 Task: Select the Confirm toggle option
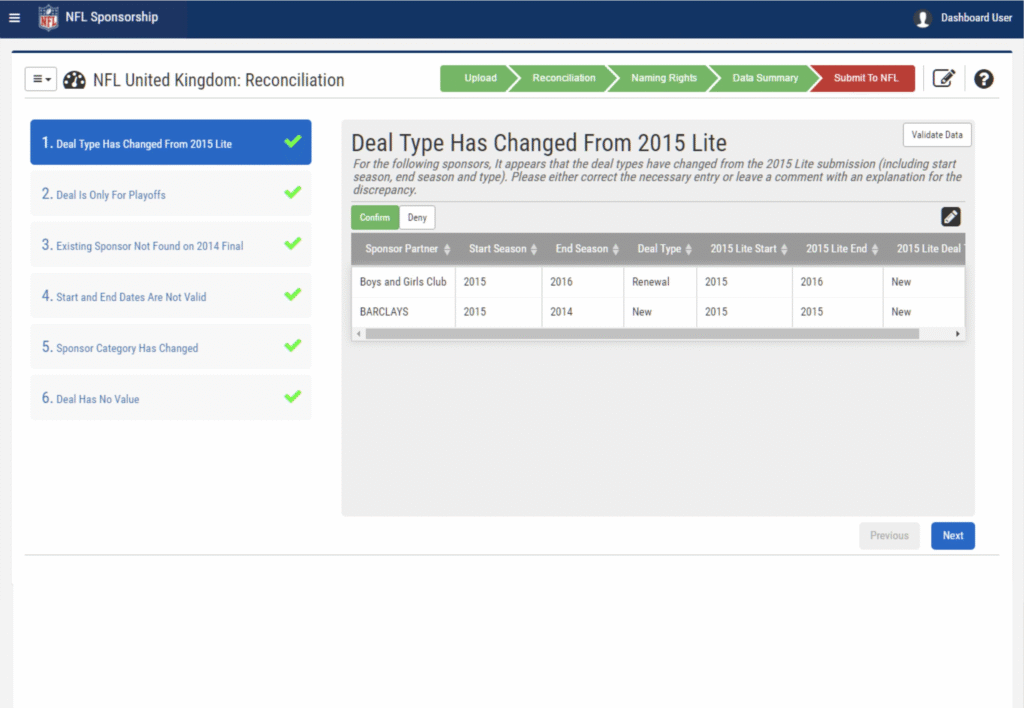[x=375, y=218]
